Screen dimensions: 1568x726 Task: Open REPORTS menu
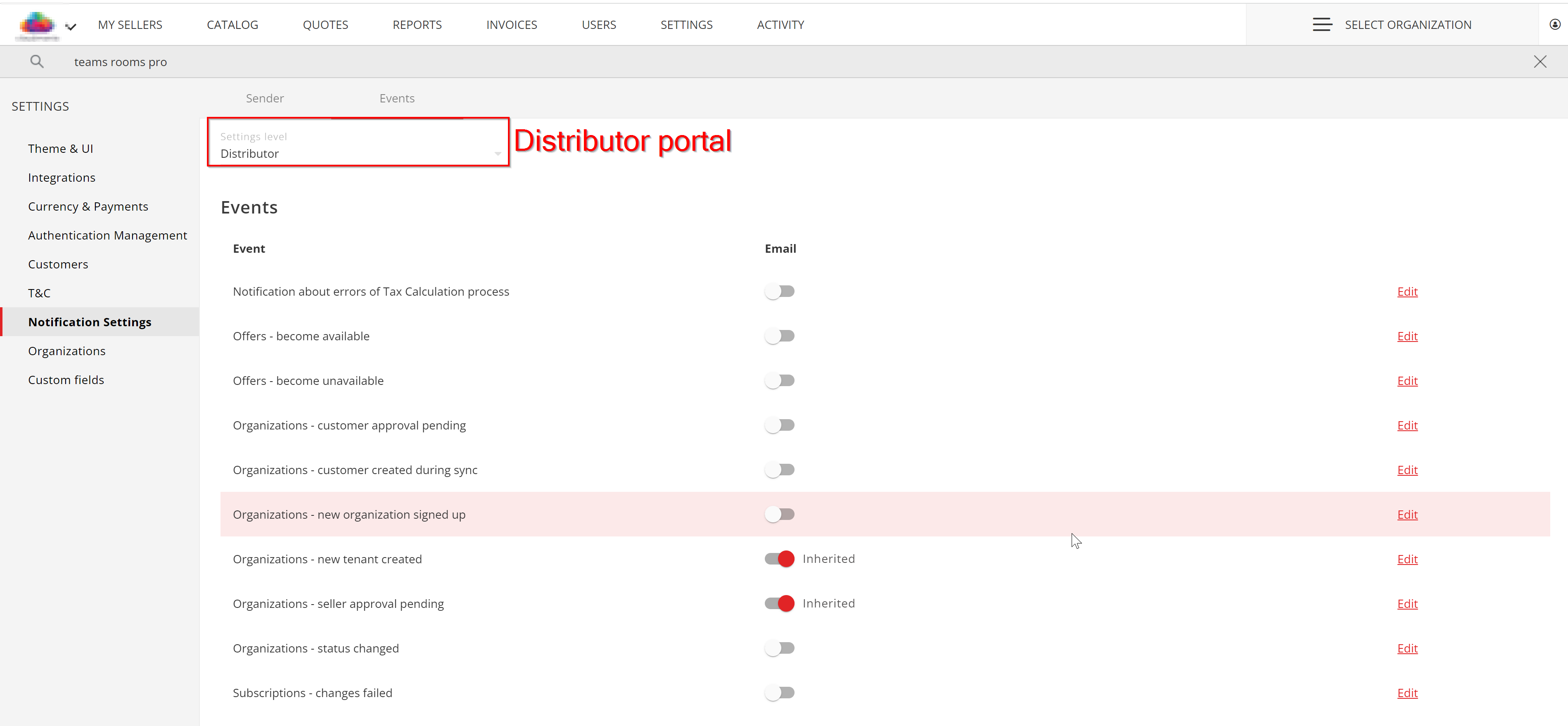417,25
